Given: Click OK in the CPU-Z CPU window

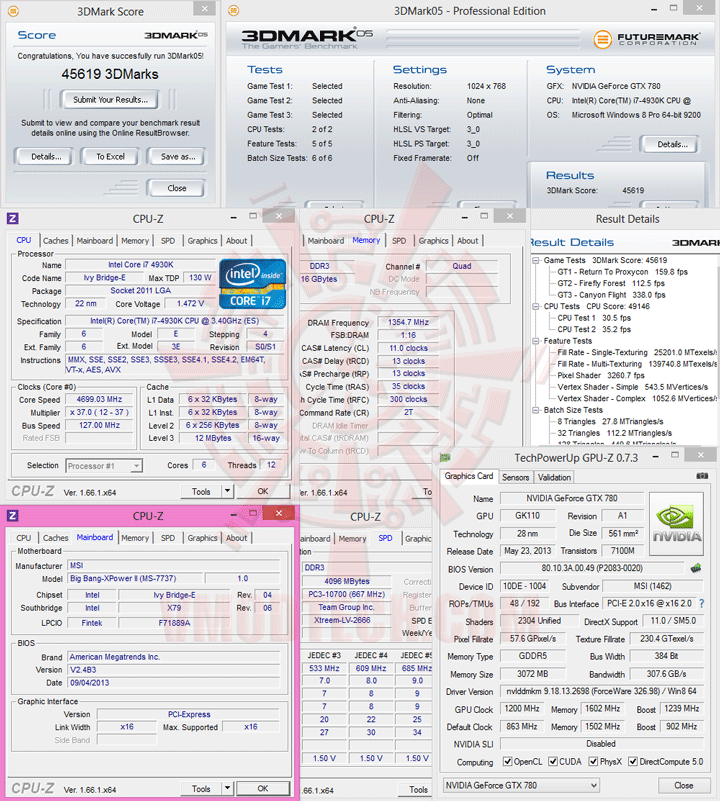Looking at the screenshot, I should [263, 491].
